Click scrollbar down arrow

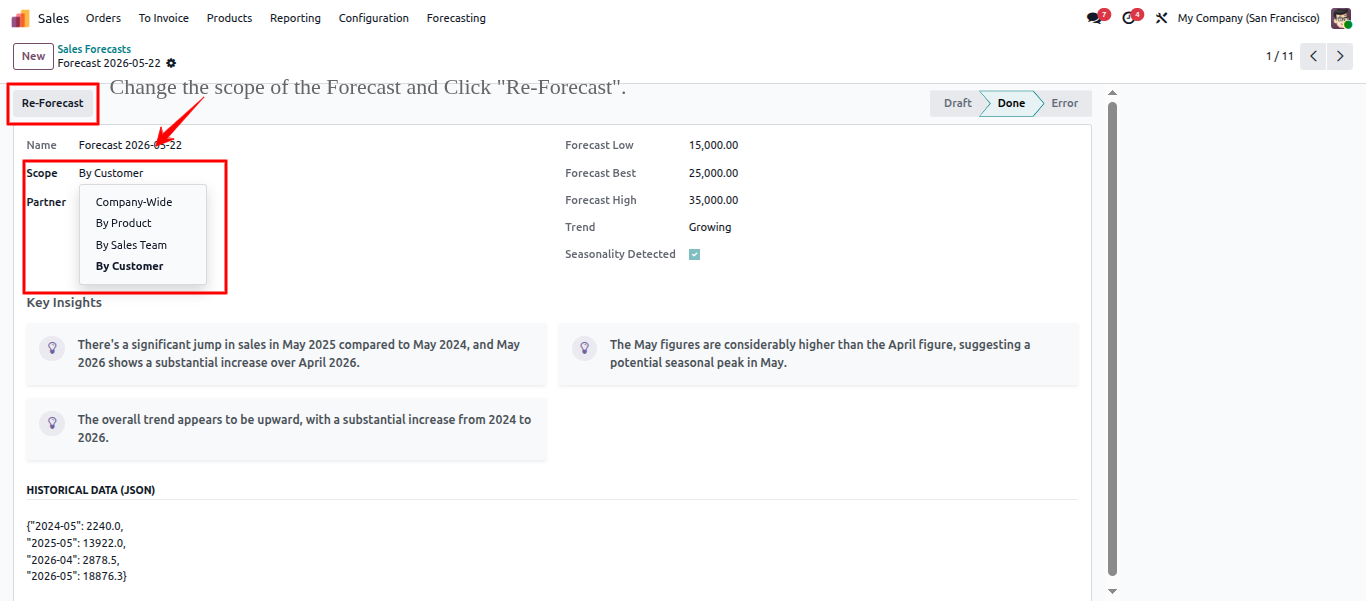tap(1113, 591)
